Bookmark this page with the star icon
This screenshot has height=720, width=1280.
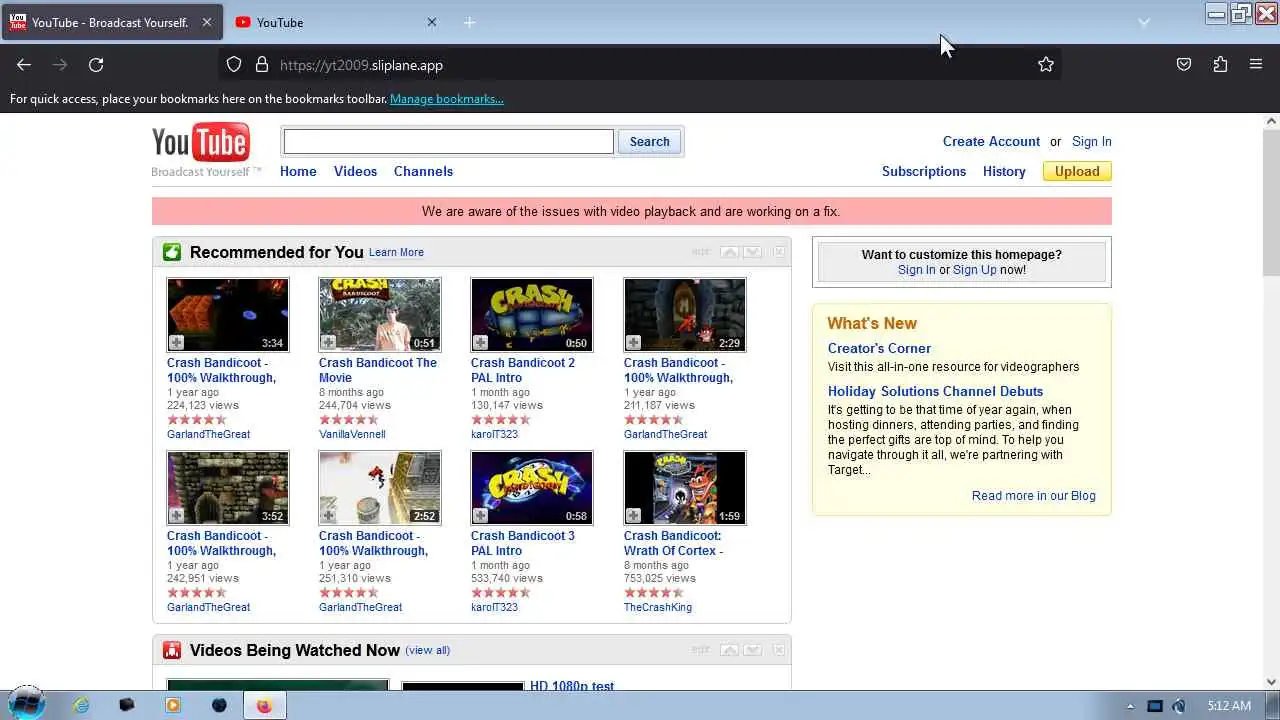tap(1046, 65)
